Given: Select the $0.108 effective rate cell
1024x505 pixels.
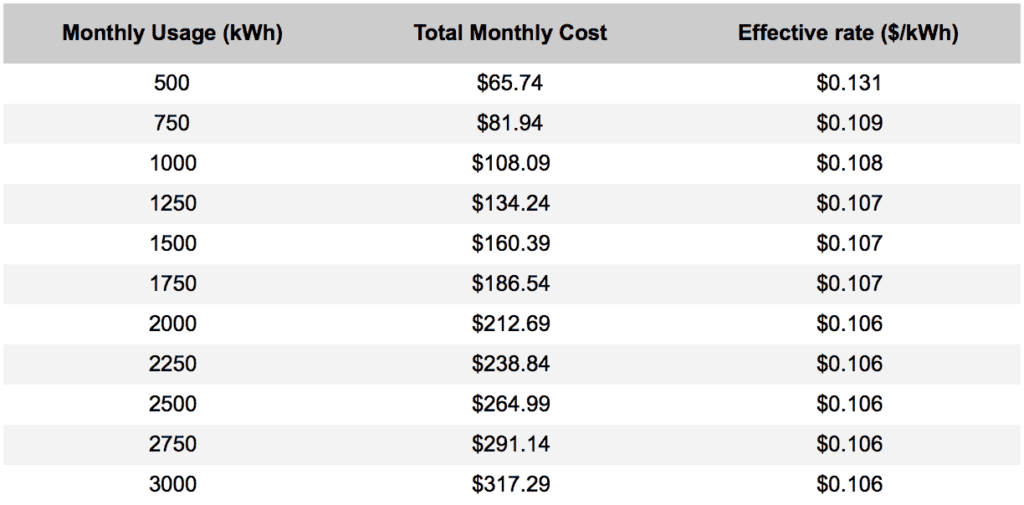Looking at the screenshot, I should click(849, 163).
